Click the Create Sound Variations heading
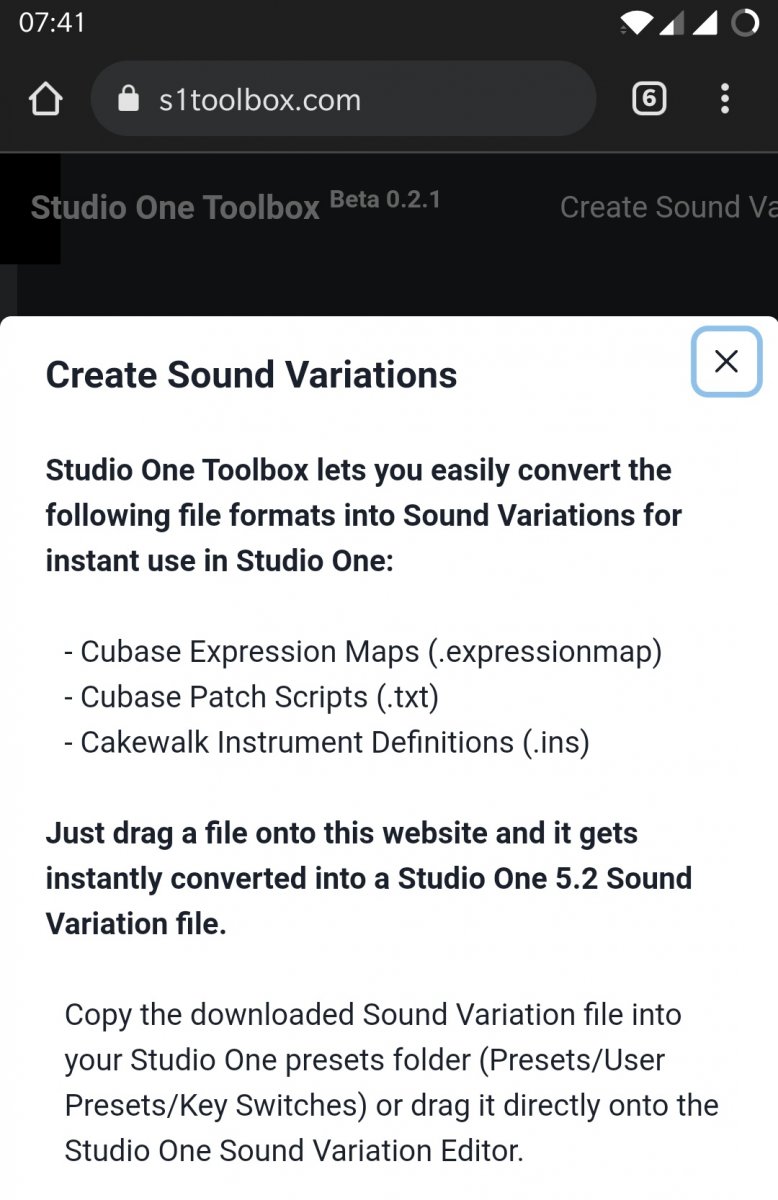778x1200 pixels. click(251, 375)
